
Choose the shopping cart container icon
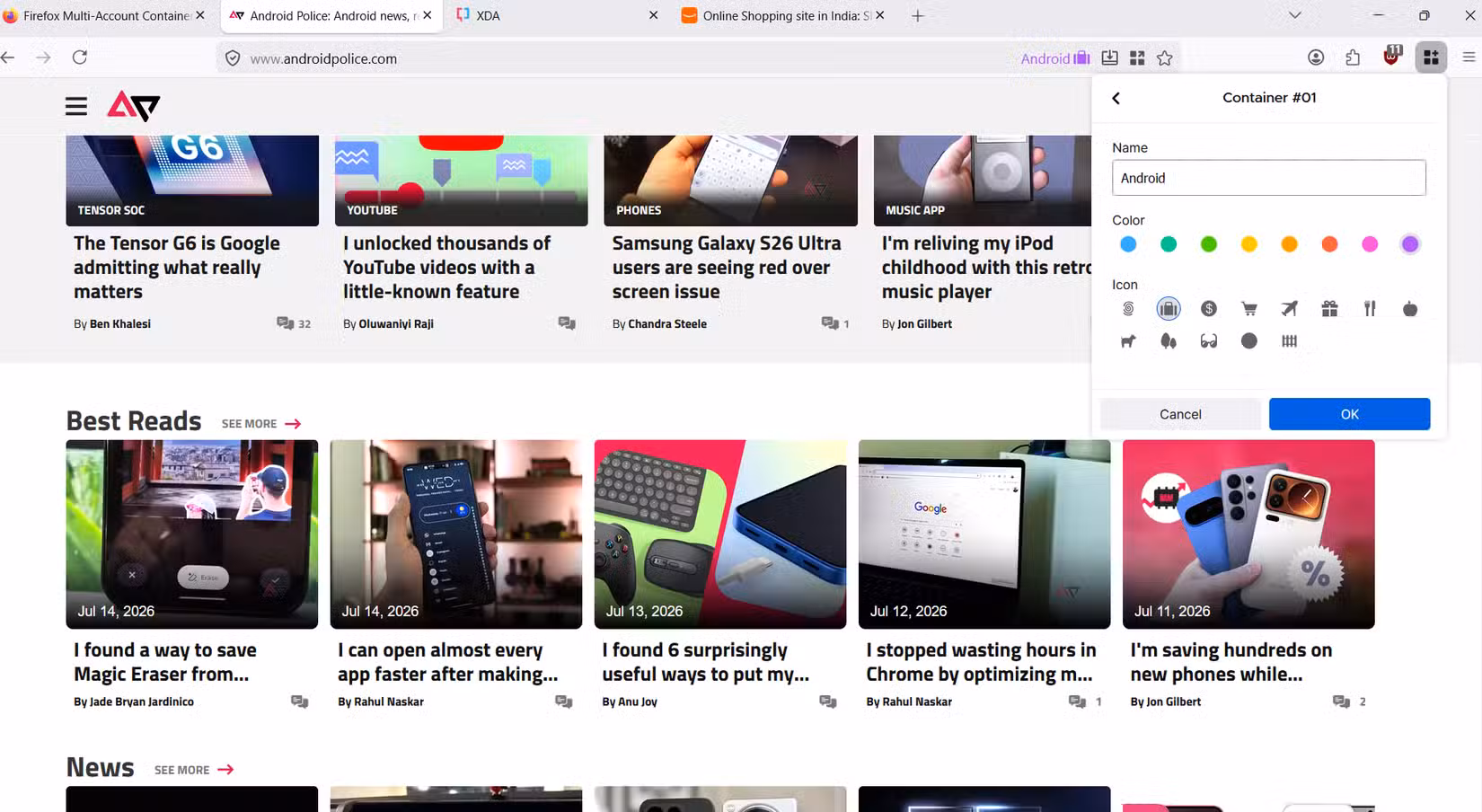pyautogui.click(x=1249, y=309)
